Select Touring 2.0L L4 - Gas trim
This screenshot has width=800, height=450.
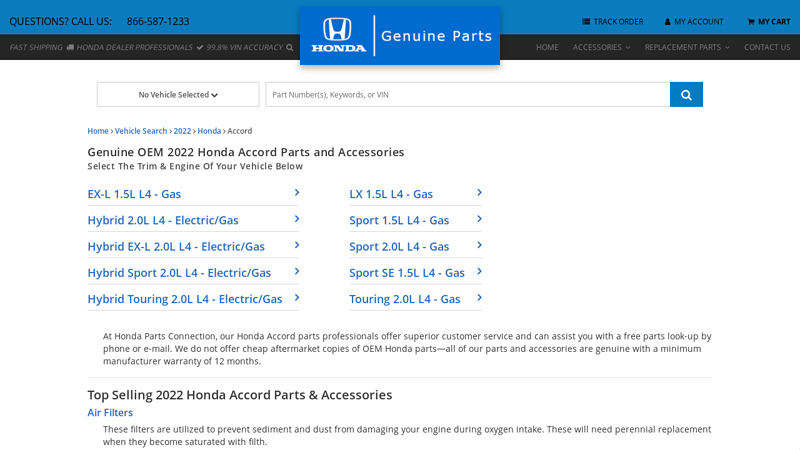pyautogui.click(x=405, y=299)
